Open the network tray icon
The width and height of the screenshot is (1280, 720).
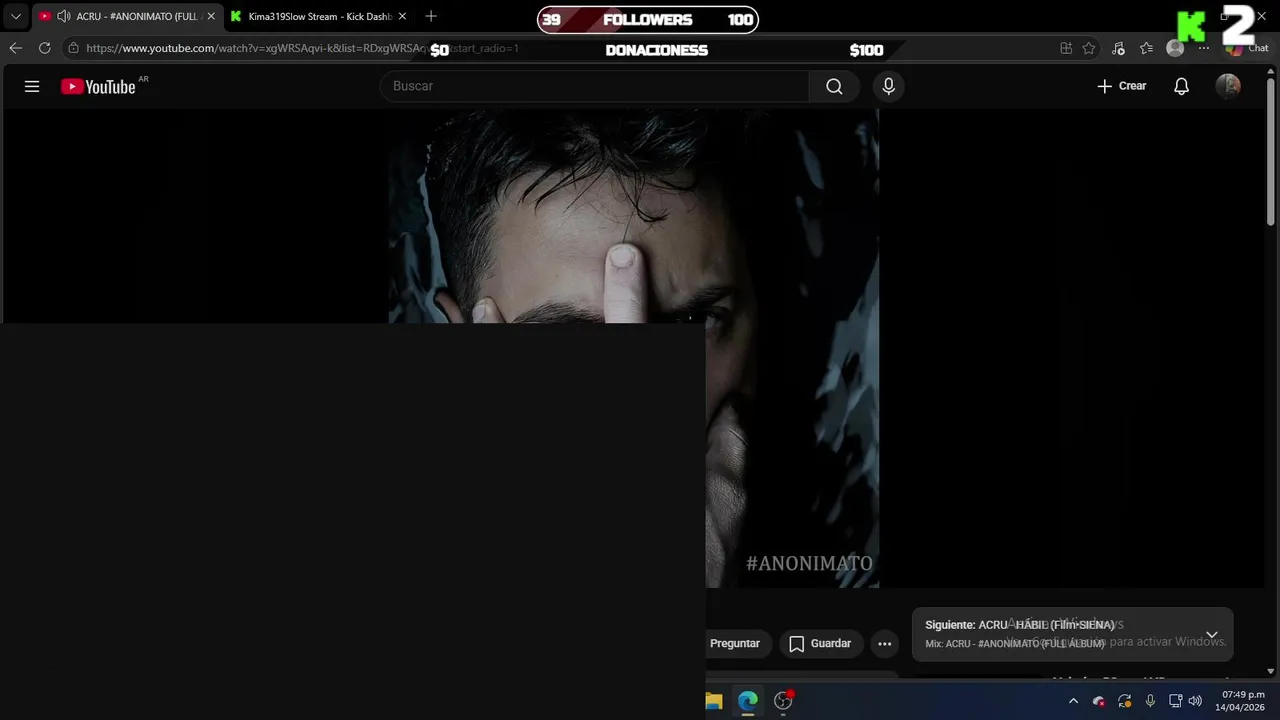1175,701
